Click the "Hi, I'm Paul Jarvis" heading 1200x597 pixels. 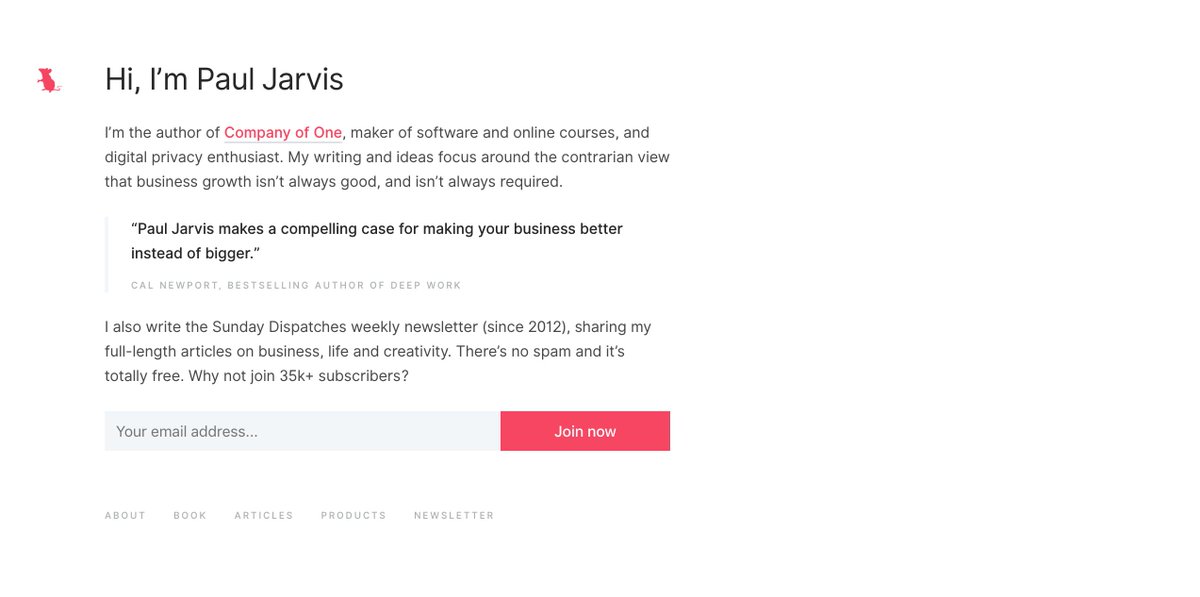(224, 80)
